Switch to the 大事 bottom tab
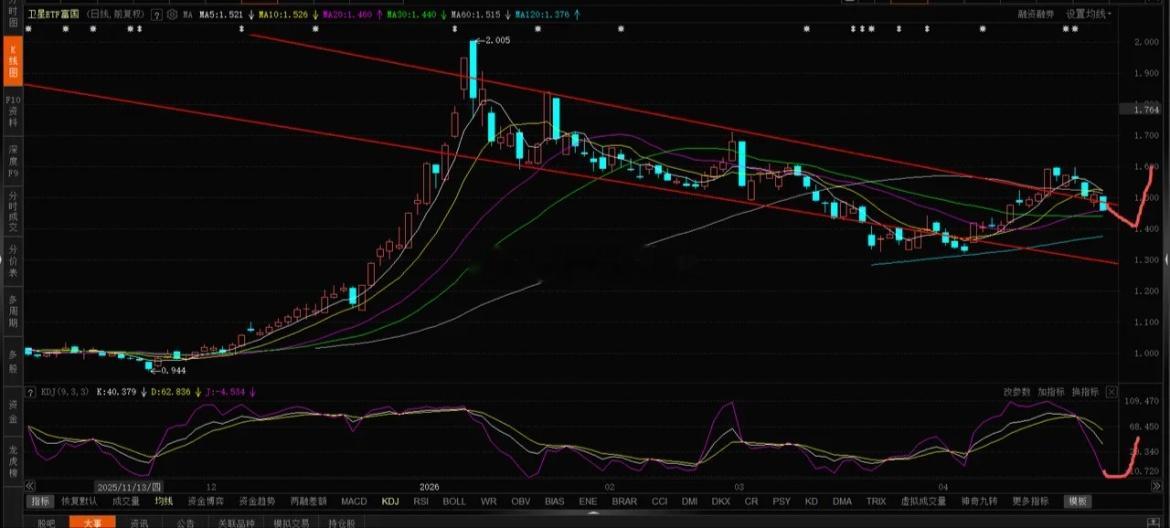Screen dimensions: 1170x528 [93, 523]
